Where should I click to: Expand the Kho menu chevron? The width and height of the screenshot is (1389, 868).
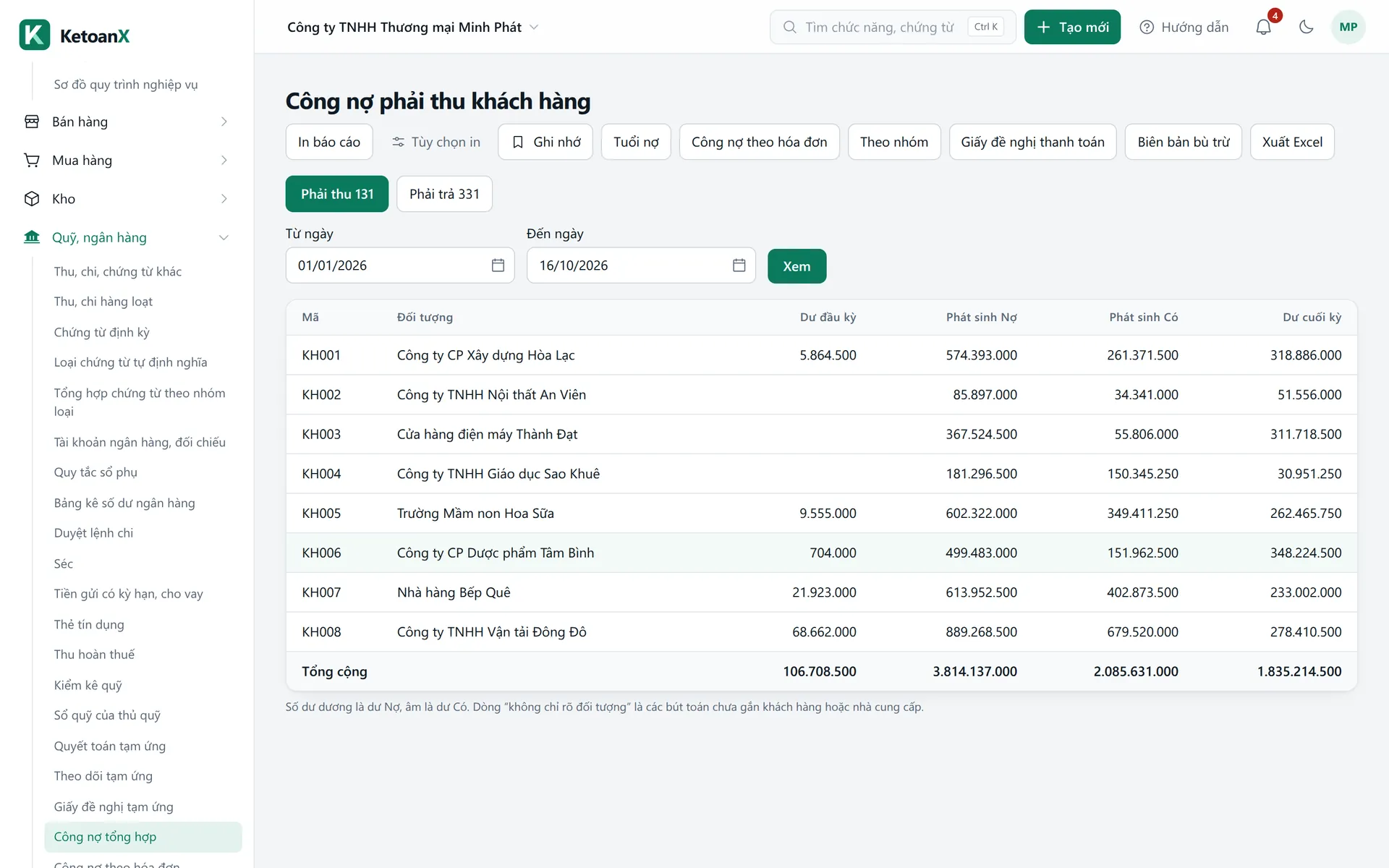pyautogui.click(x=224, y=198)
